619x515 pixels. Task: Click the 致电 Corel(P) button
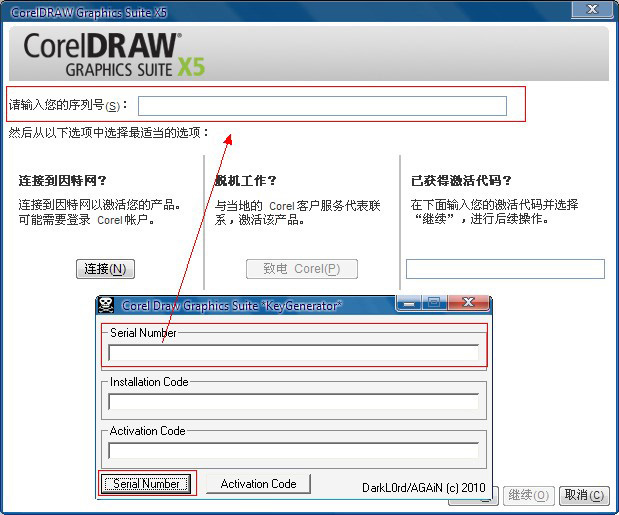[x=301, y=269]
